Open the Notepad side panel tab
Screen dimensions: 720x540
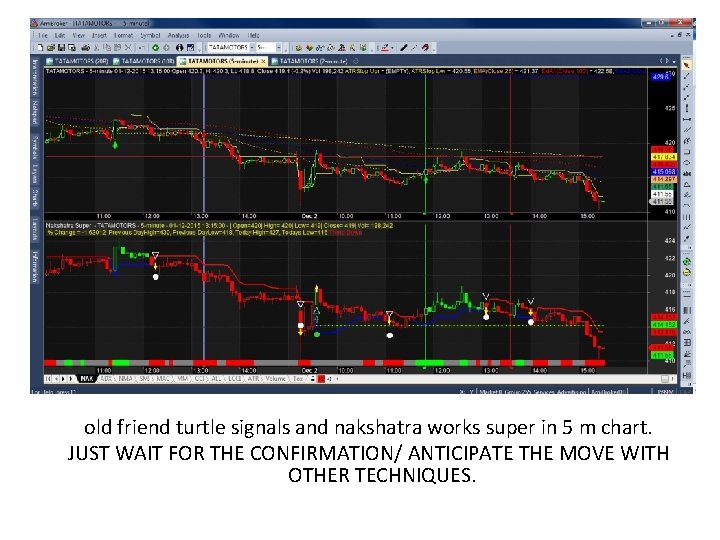pos(35,113)
